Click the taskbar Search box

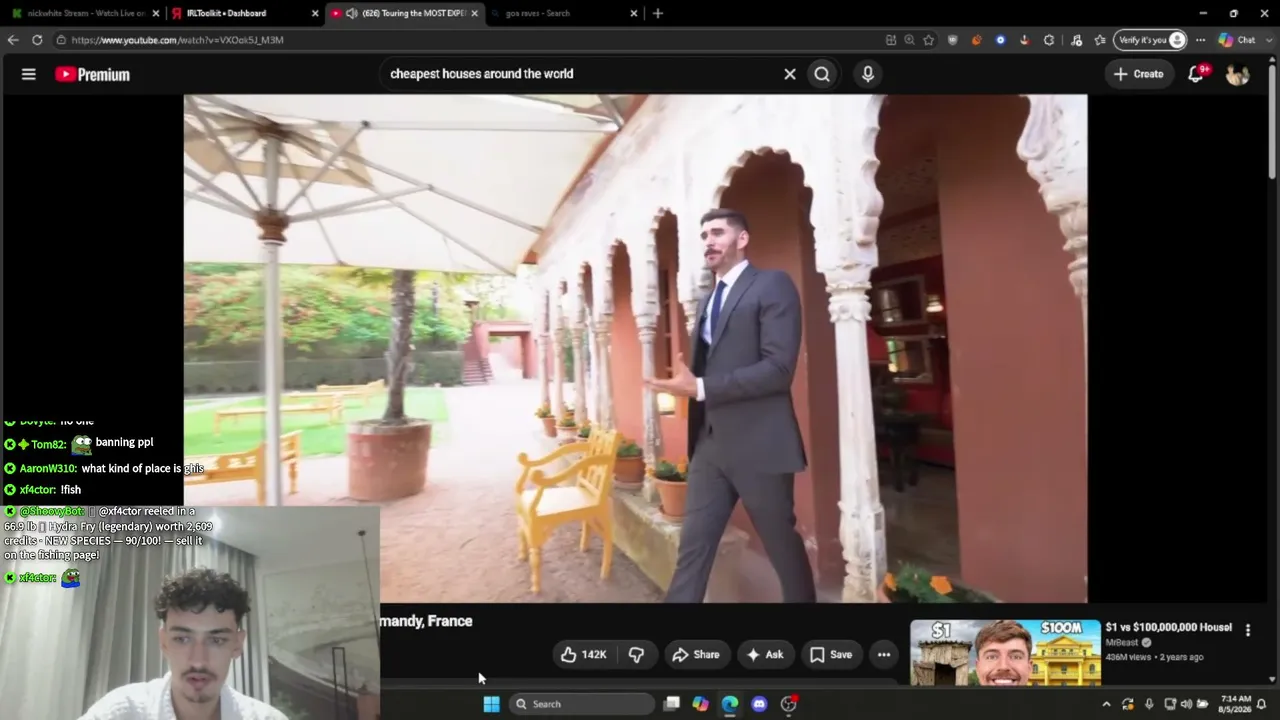click(581, 704)
